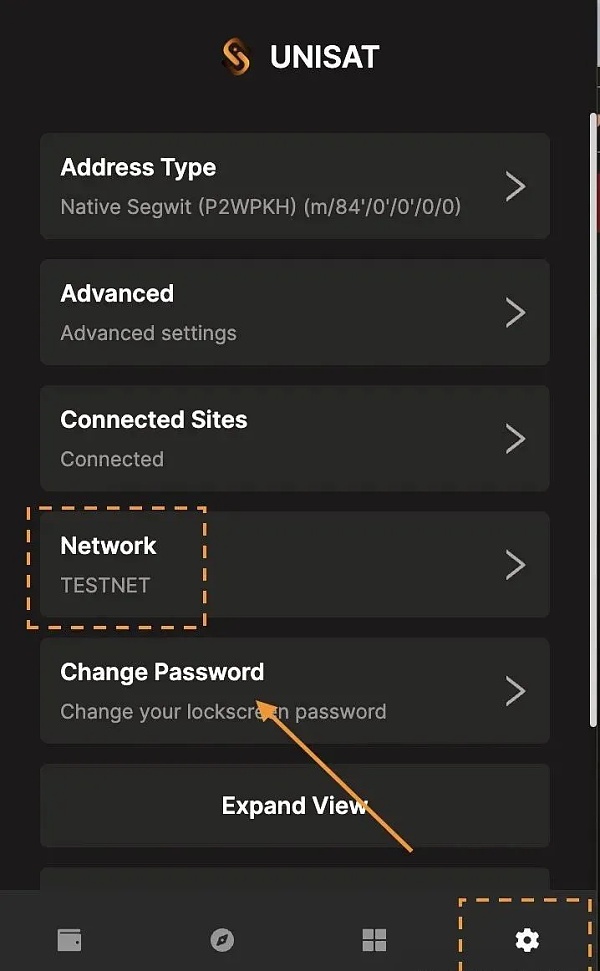This screenshot has width=600, height=971.
Task: Expand Network options via chevron
Action: tap(515, 565)
